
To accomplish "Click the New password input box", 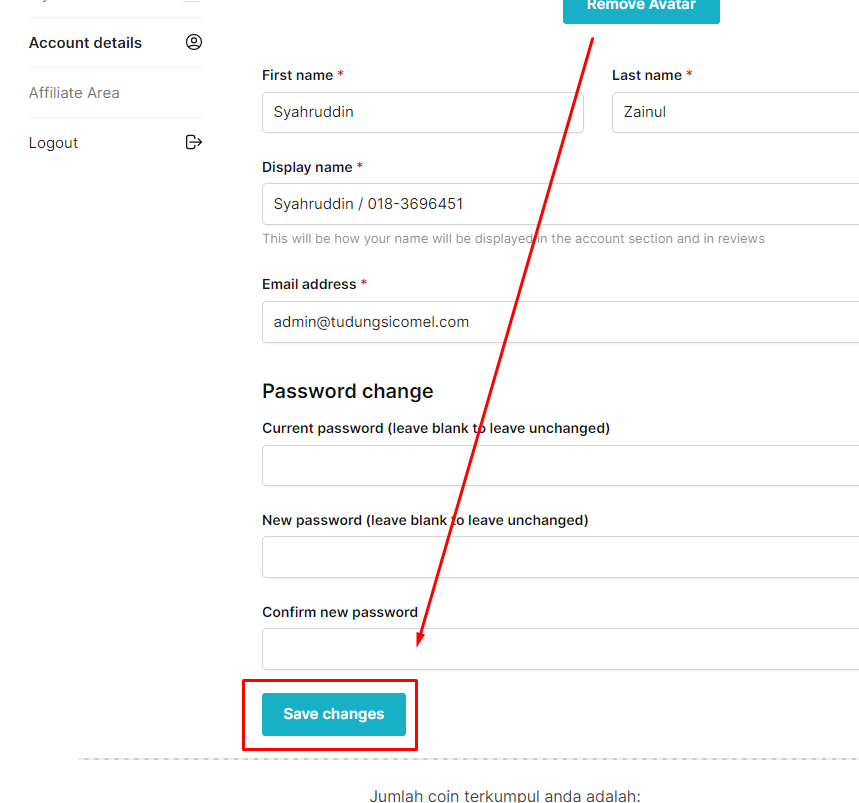I will click(560, 557).
